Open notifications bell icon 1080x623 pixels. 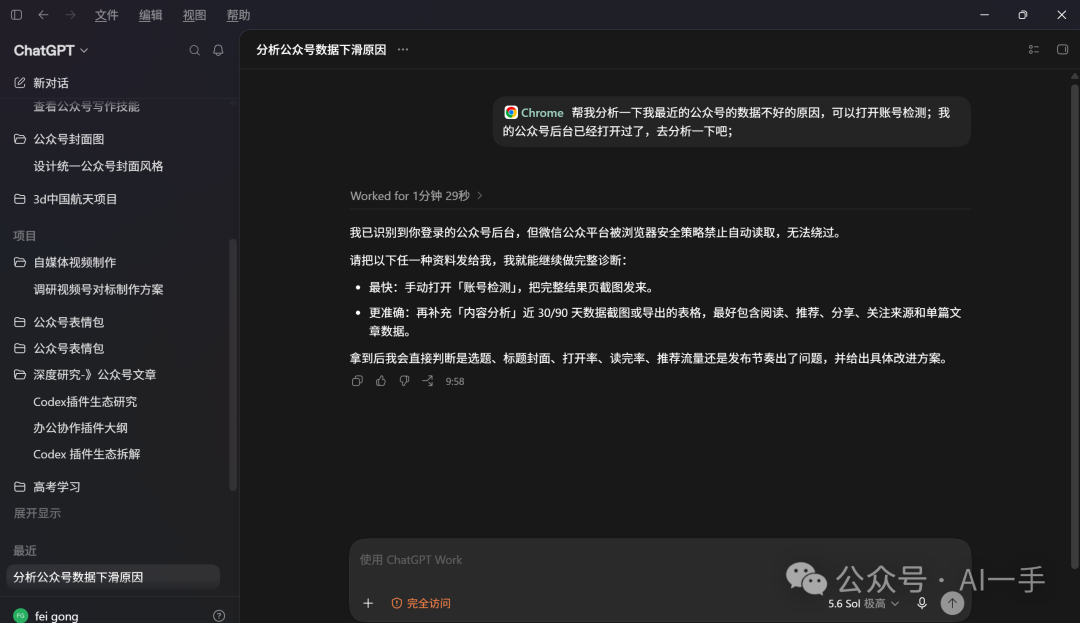pyautogui.click(x=218, y=50)
